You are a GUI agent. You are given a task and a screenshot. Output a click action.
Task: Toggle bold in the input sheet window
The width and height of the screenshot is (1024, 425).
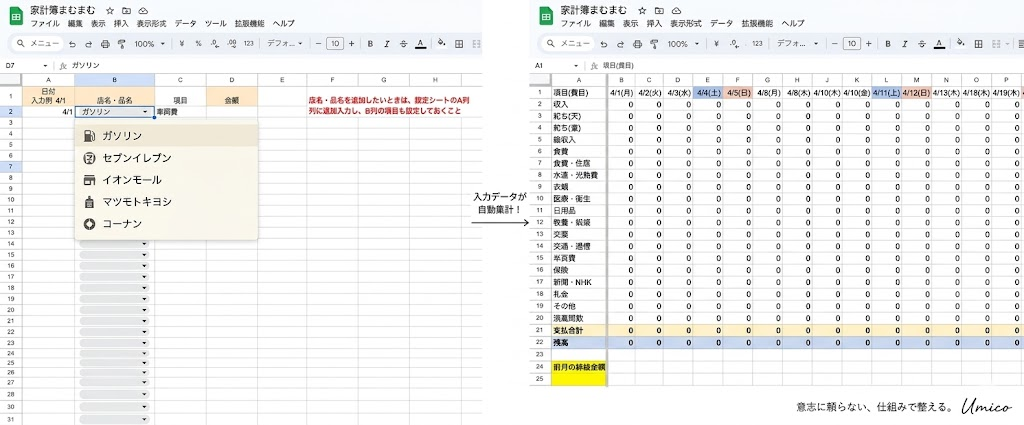pyautogui.click(x=370, y=44)
